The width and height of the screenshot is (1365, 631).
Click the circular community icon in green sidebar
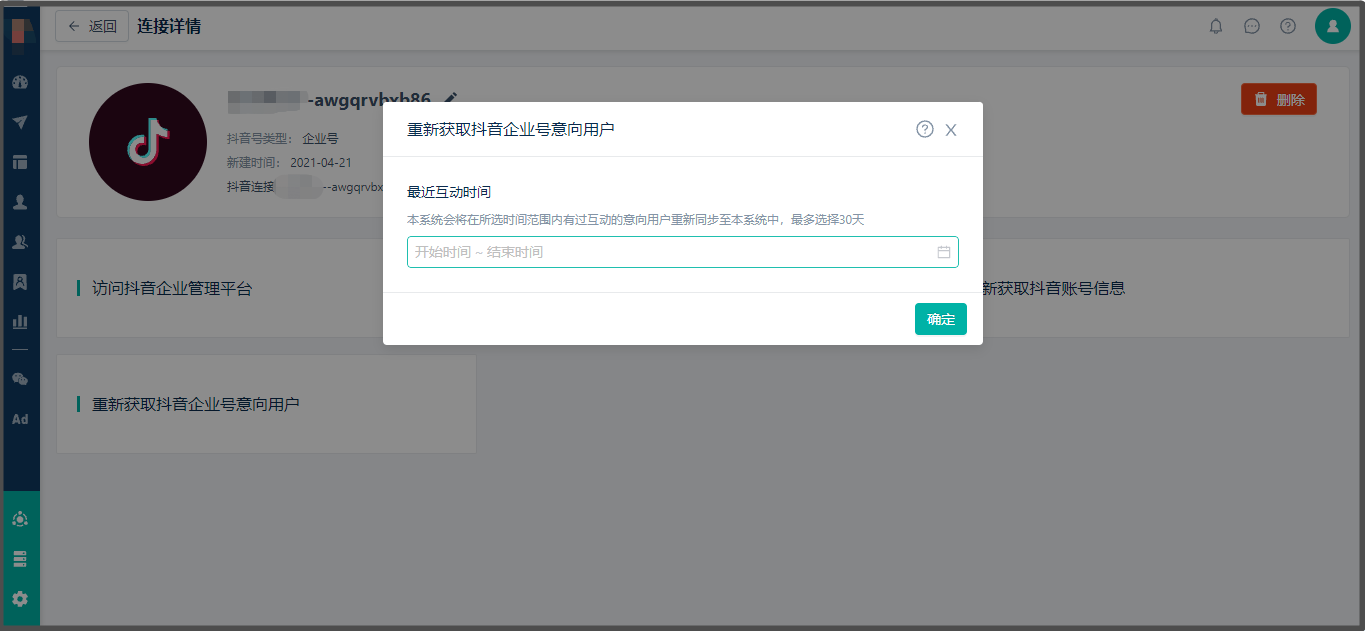click(x=20, y=519)
